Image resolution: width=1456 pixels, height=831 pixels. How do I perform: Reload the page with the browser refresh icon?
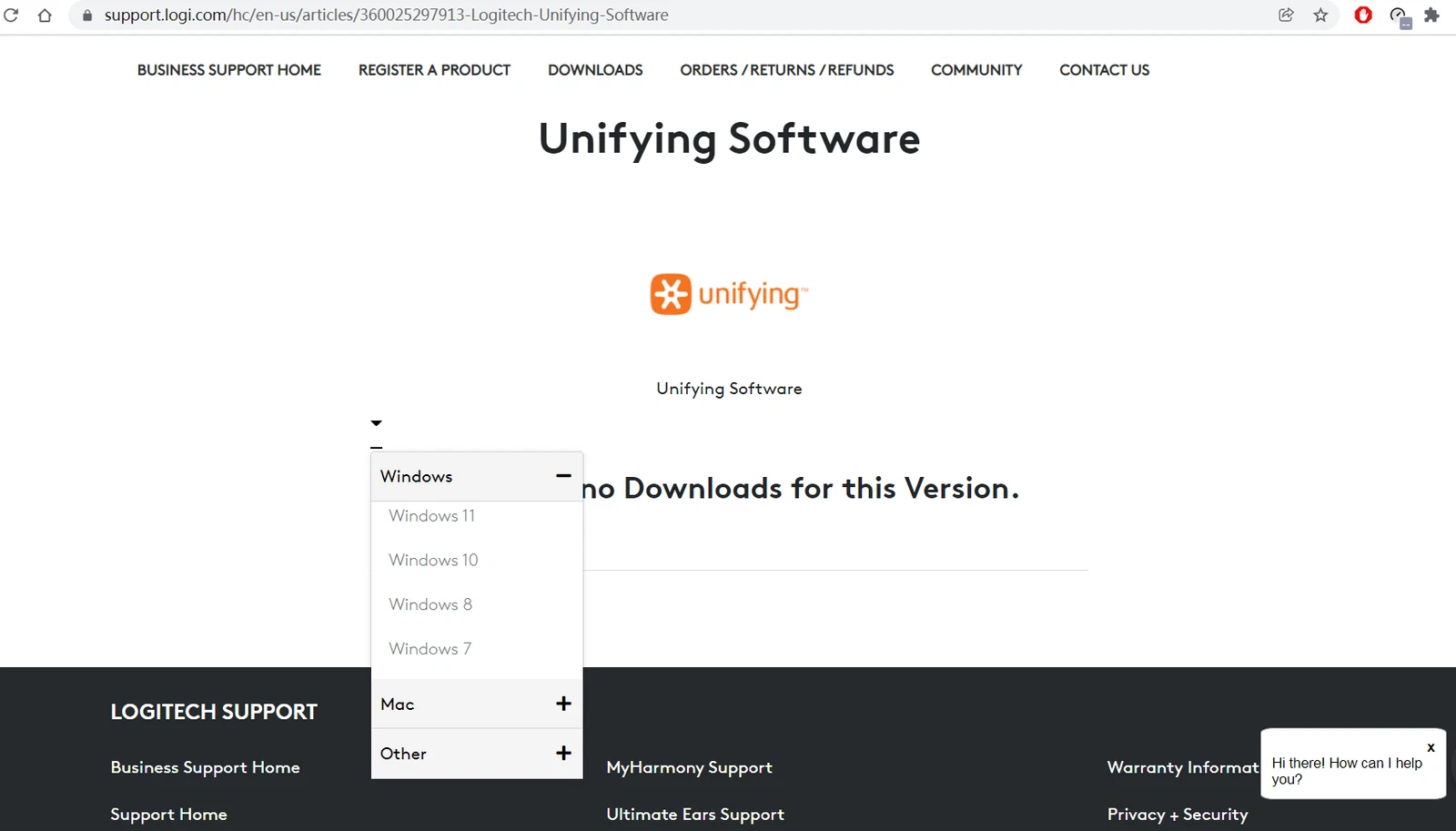[x=11, y=15]
